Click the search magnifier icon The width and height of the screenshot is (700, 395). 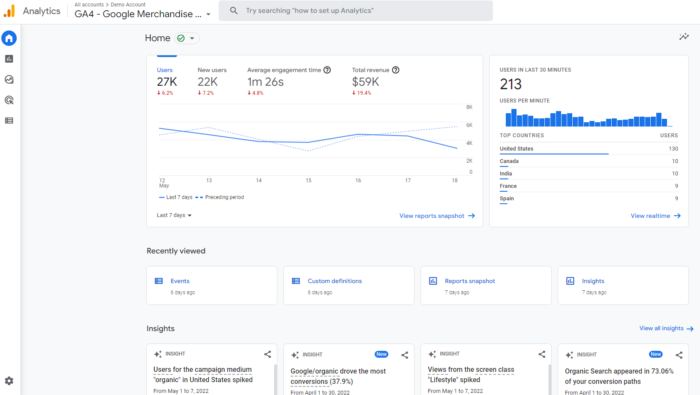(233, 10)
